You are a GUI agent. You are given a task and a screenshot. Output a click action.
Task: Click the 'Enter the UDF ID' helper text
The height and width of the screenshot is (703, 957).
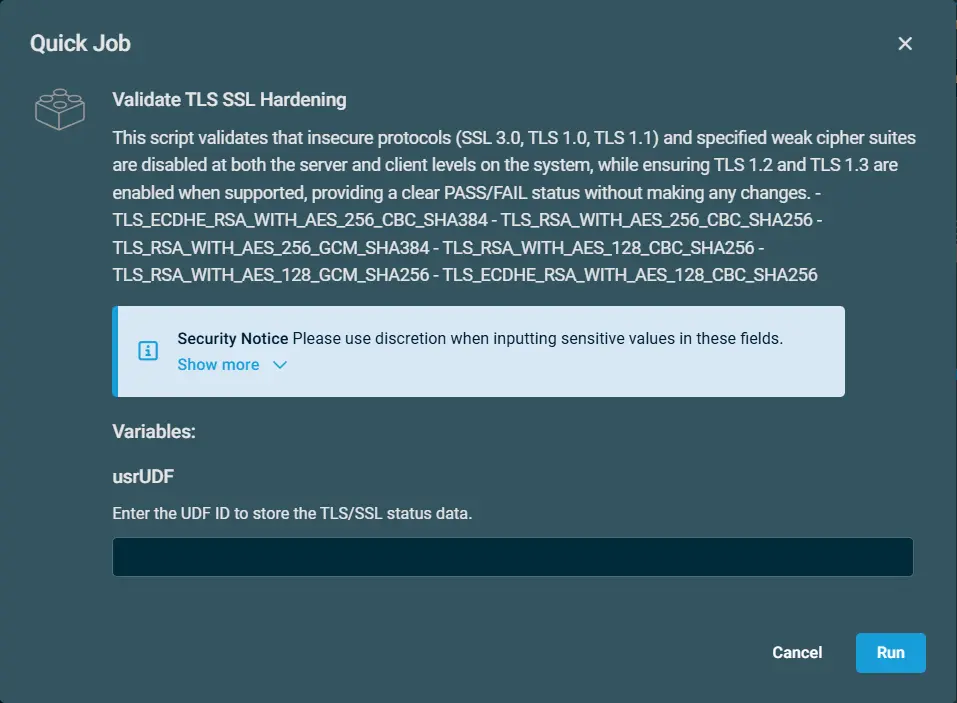click(x=292, y=513)
